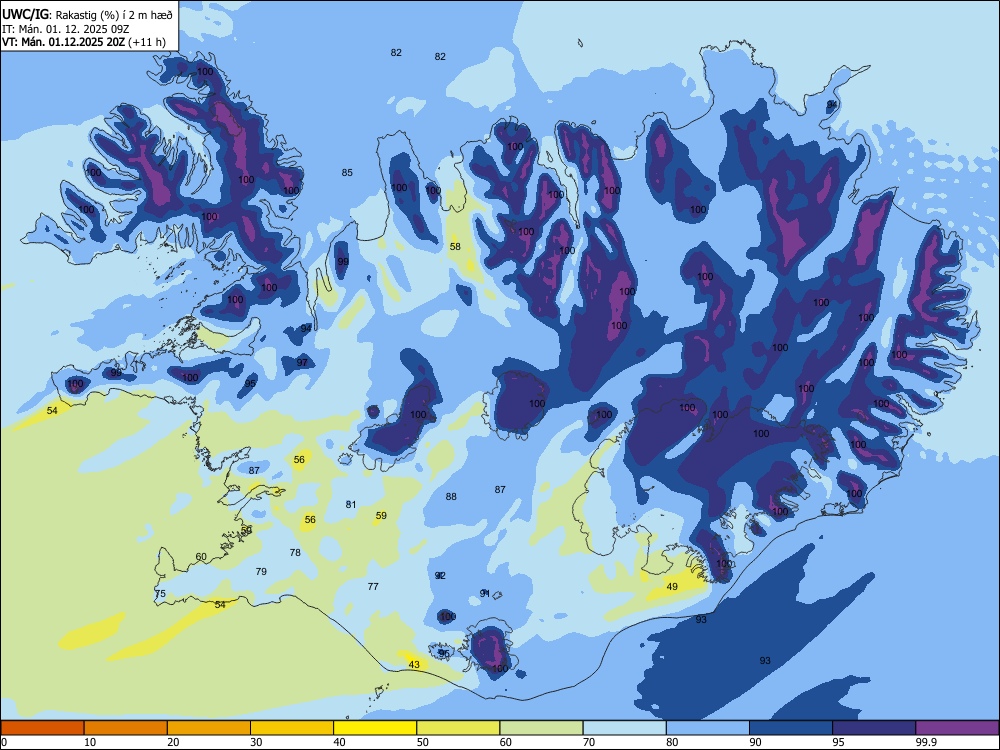Click the pale blue 70–80 legend swatch
Image resolution: width=1000 pixels, height=750 pixels.
point(624,728)
